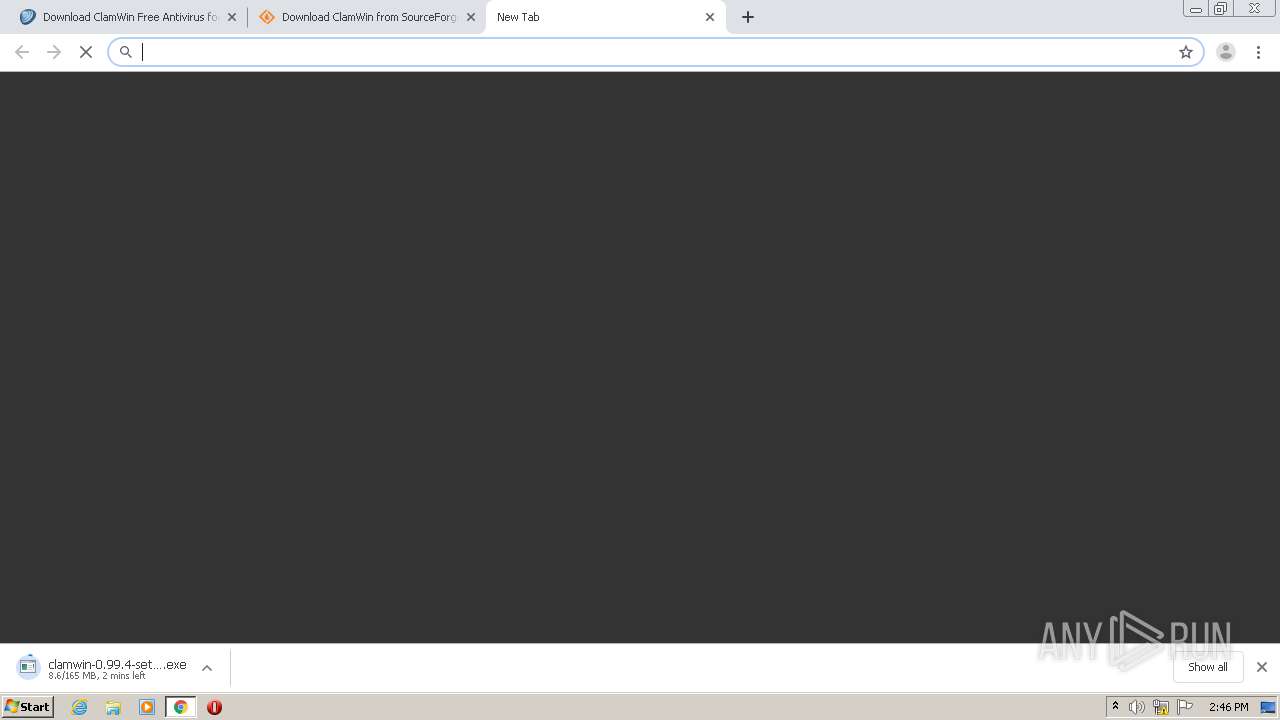Viewport: 1280px width, 720px height.
Task: Launch Windows Media Player from taskbar
Action: click(147, 707)
